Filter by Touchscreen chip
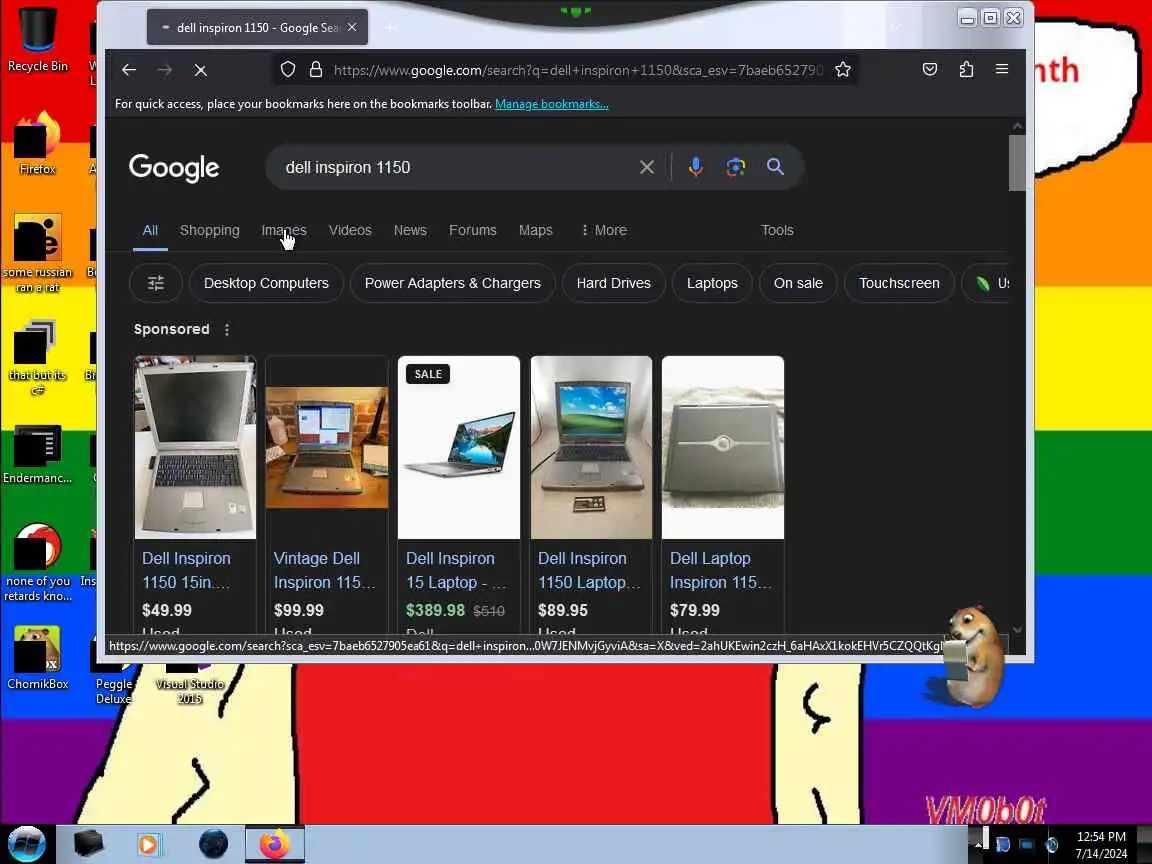The image size is (1152, 864). pyautogui.click(x=899, y=283)
